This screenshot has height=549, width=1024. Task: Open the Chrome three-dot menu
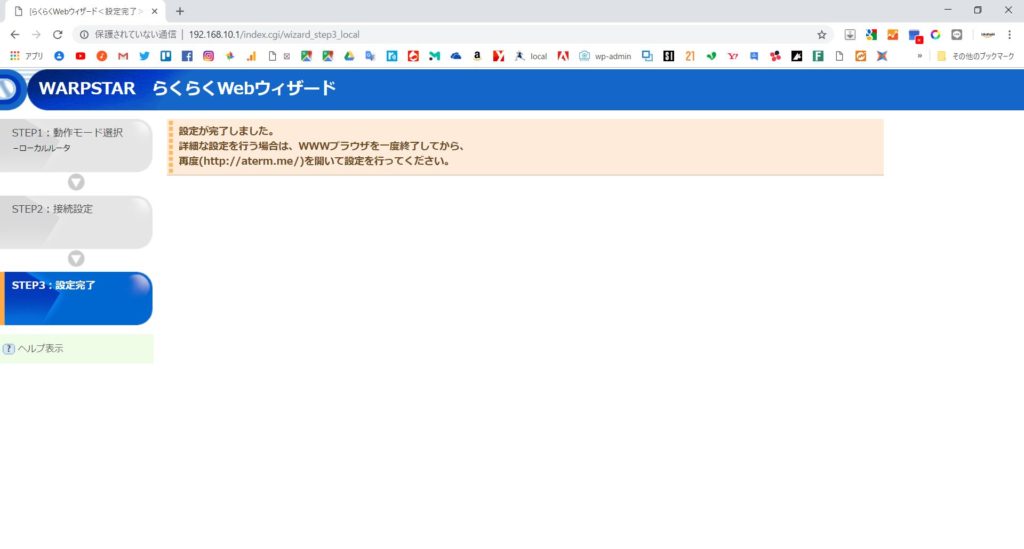[x=1010, y=34]
